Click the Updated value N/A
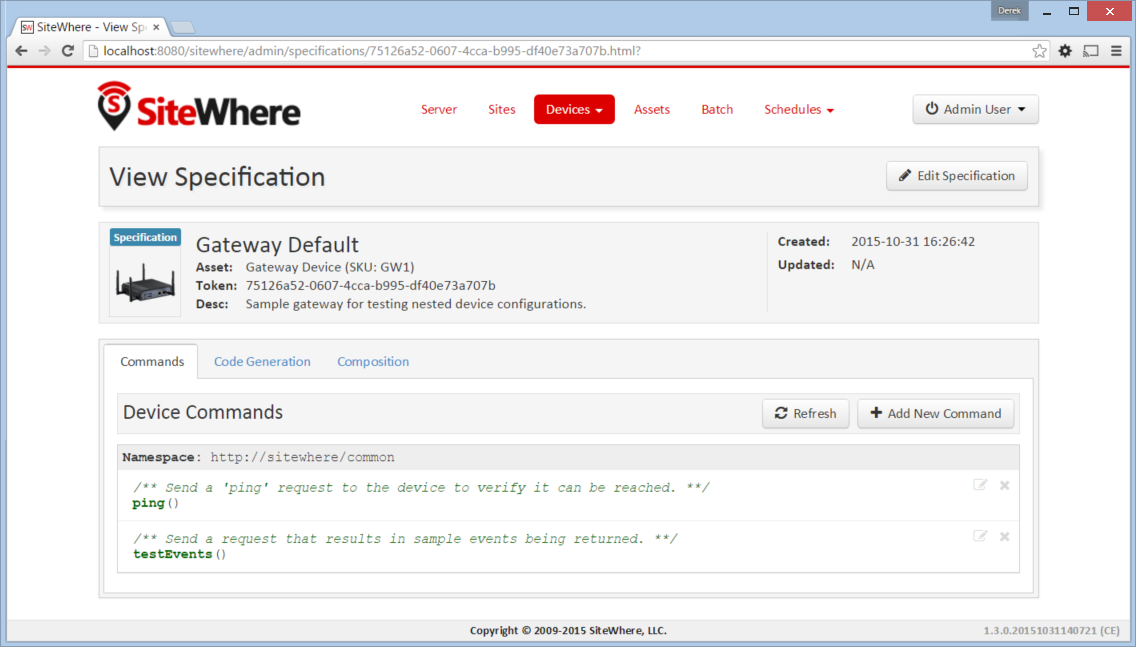Screen dimensions: 1136x647 tap(863, 265)
